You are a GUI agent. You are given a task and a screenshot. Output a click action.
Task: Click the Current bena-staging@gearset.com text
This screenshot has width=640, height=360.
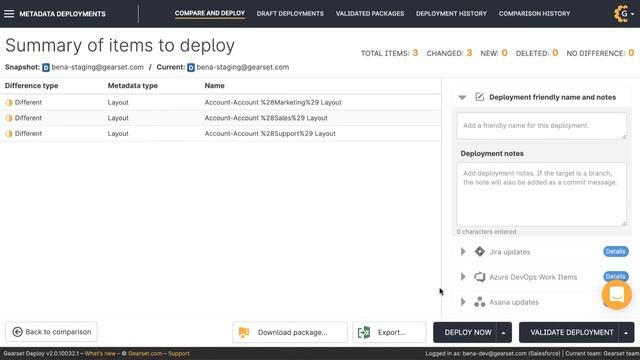point(243,67)
